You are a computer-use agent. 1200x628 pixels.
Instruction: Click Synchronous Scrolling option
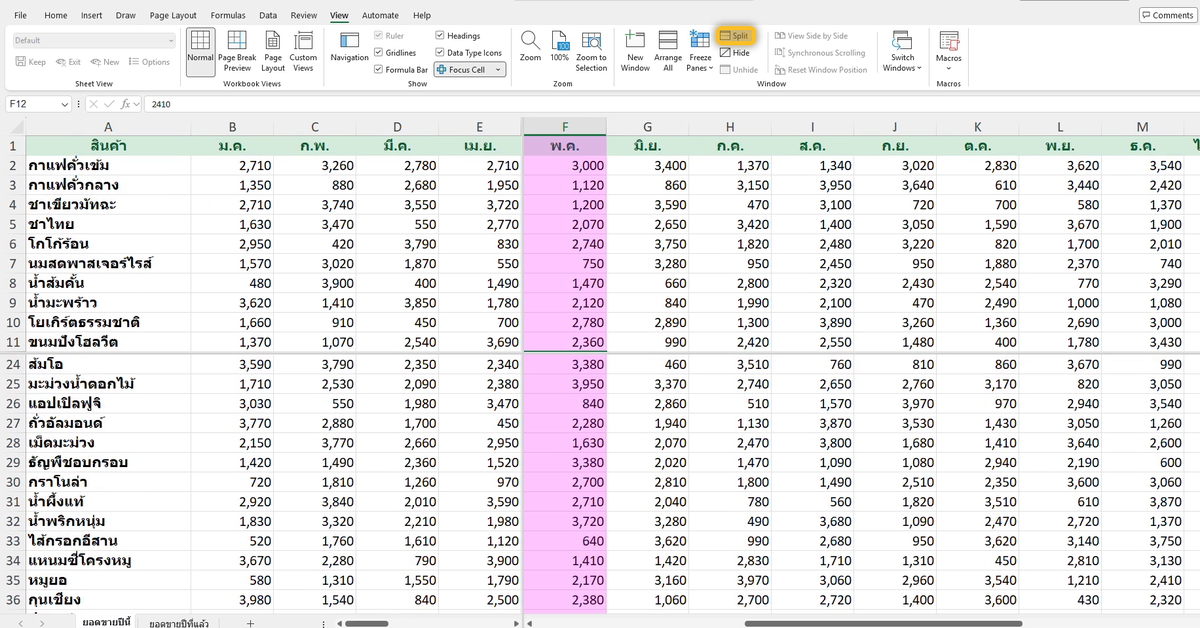click(x=819, y=53)
